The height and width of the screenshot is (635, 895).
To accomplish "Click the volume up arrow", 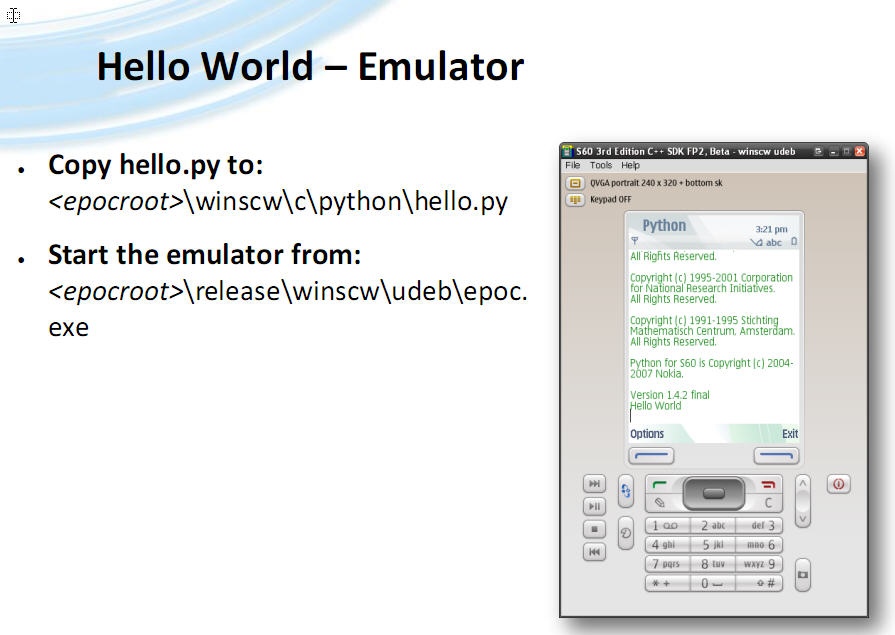I will pyautogui.click(x=803, y=484).
